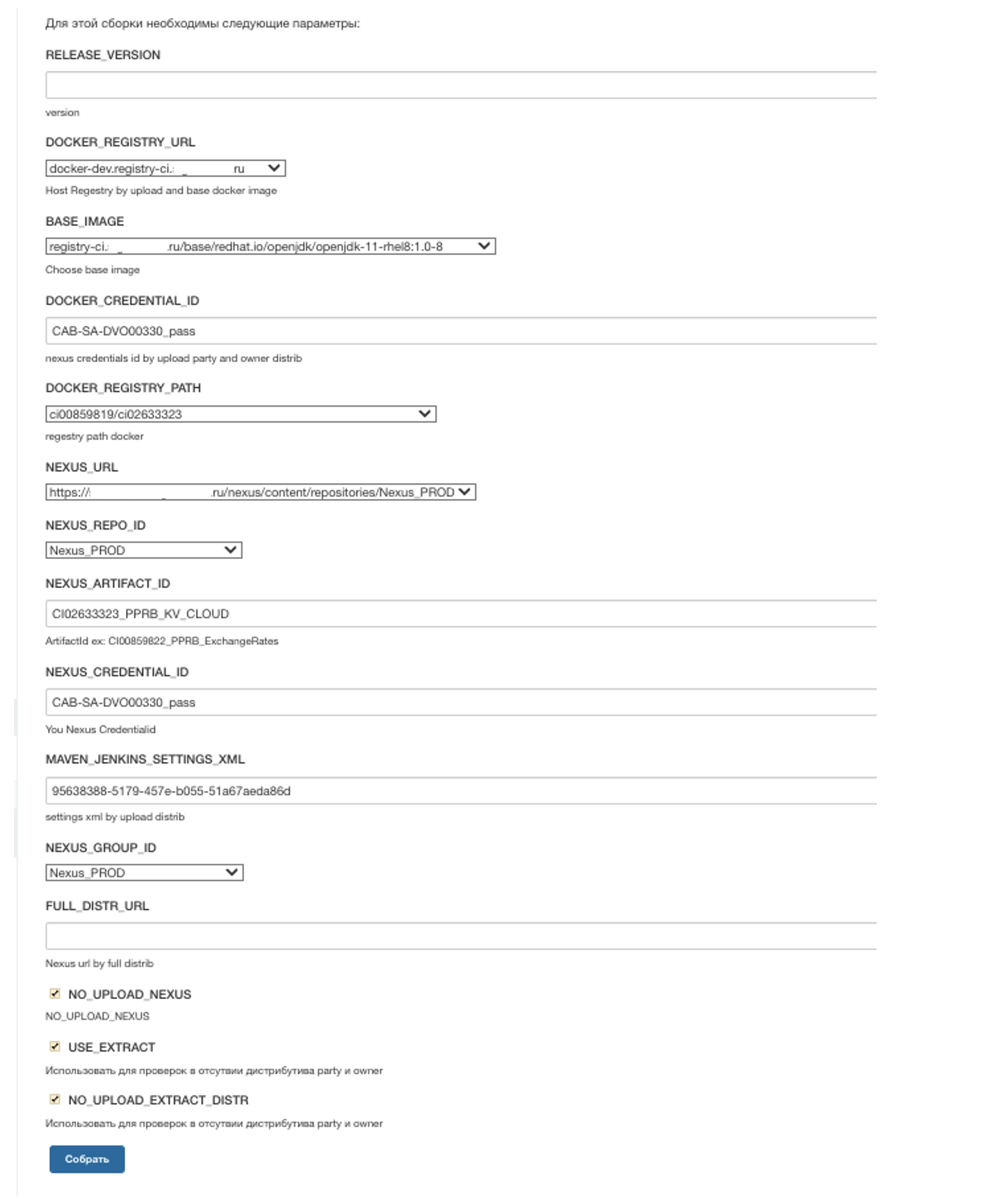Expand the BASE_IMAGE selection list
The width and height of the screenshot is (997, 1204).
(270, 246)
